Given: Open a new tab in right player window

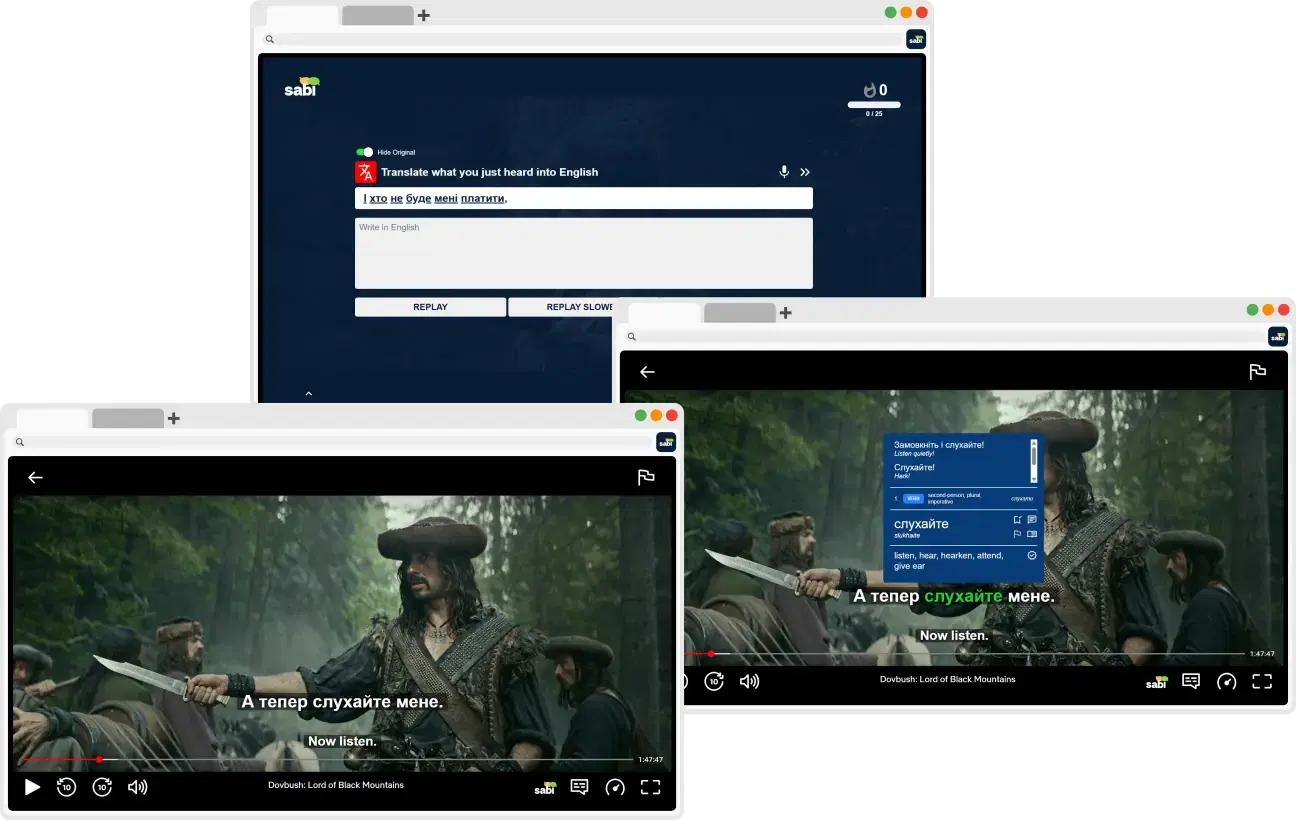Looking at the screenshot, I should coord(786,313).
